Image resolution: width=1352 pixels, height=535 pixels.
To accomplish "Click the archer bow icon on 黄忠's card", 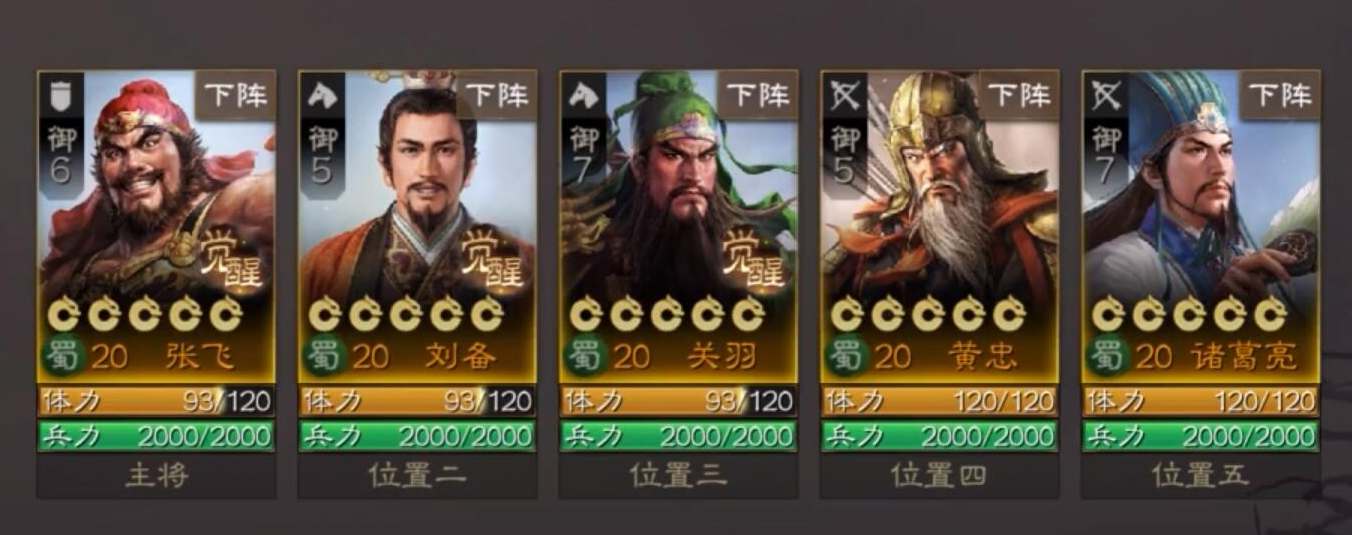I will (843, 96).
